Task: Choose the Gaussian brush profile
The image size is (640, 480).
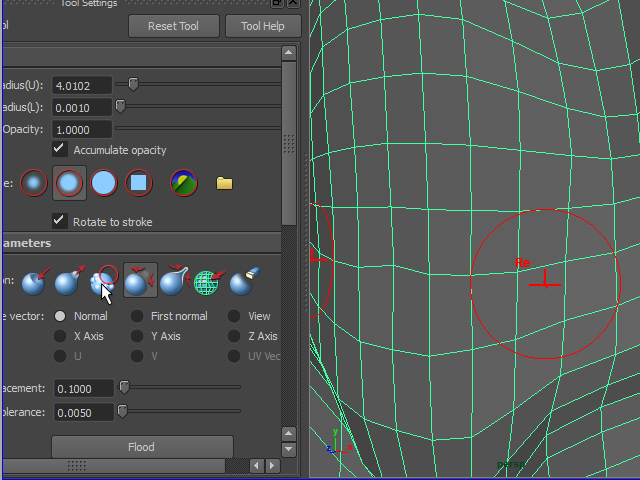Action: [x=35, y=183]
